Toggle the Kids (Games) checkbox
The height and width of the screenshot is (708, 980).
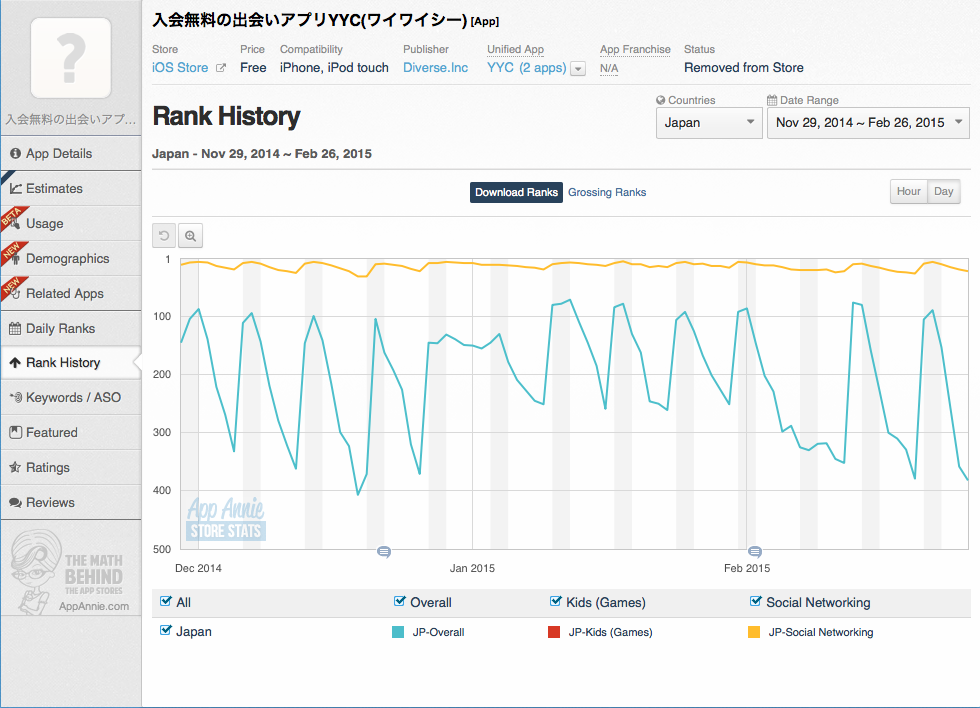click(x=556, y=602)
